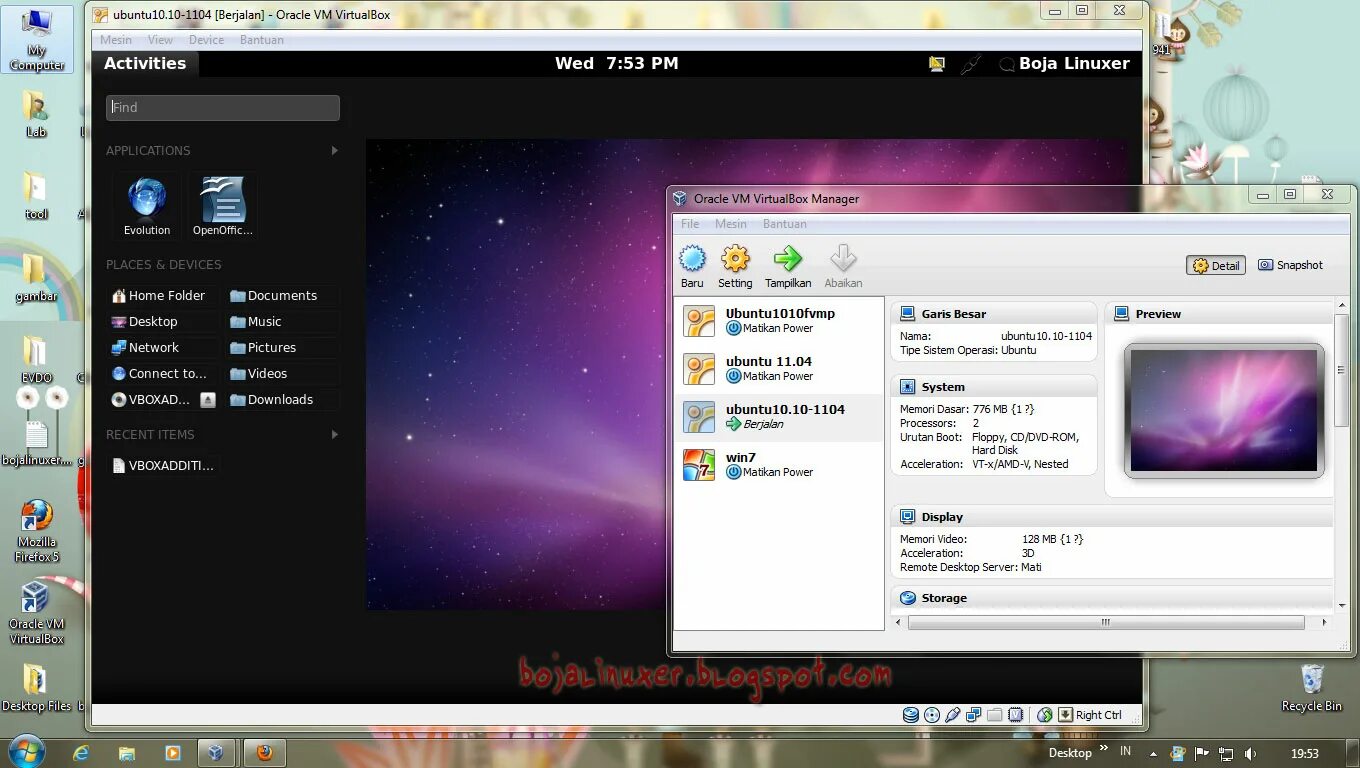Open Network place

pos(146,348)
